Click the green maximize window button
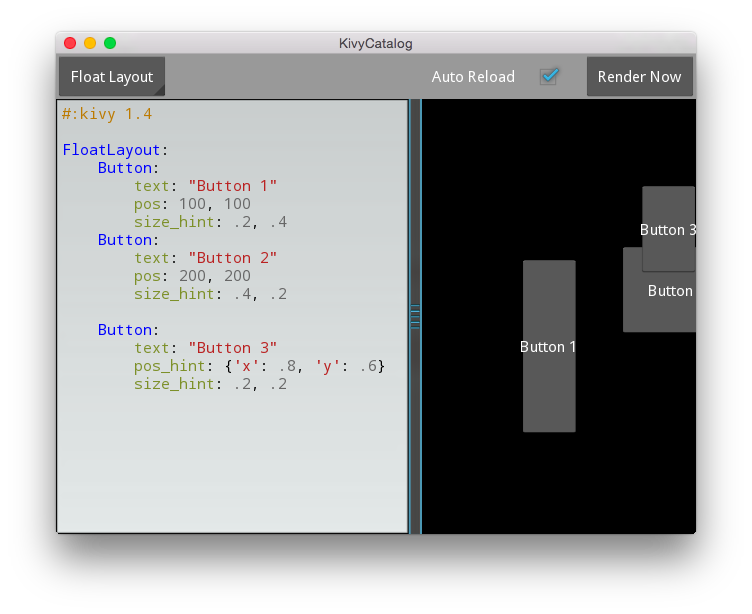752x614 pixels. click(x=110, y=43)
